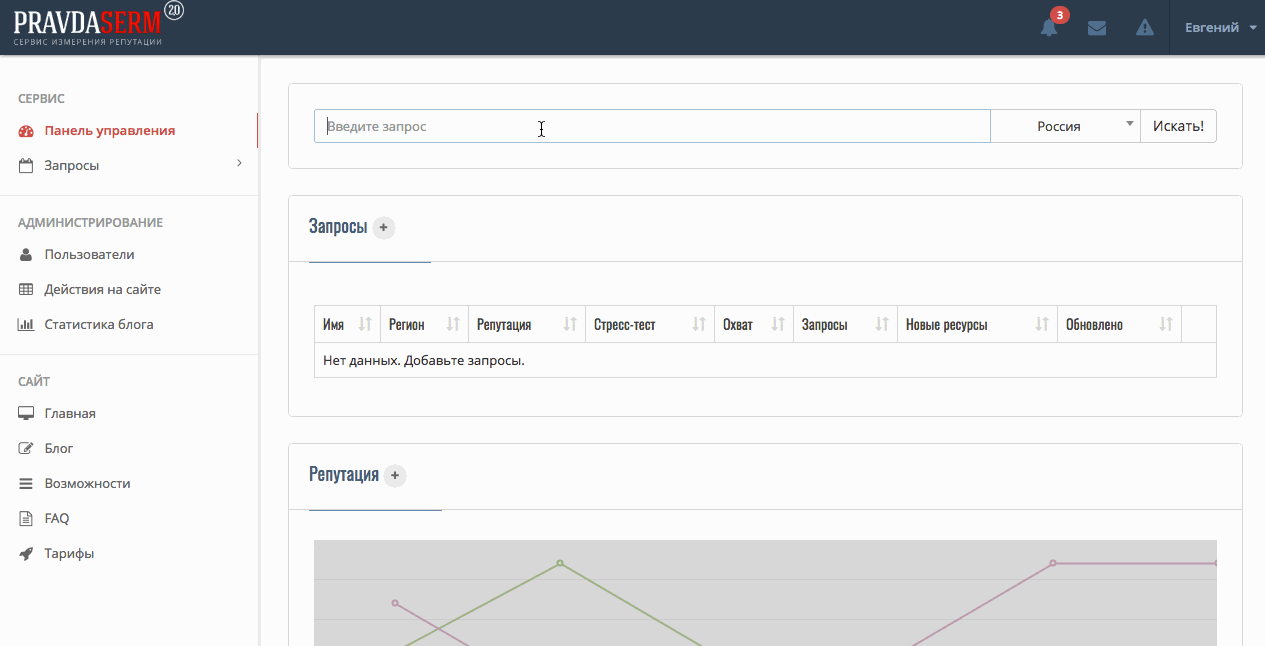
Task: Add a query with Запросы plus icon
Action: click(x=384, y=228)
